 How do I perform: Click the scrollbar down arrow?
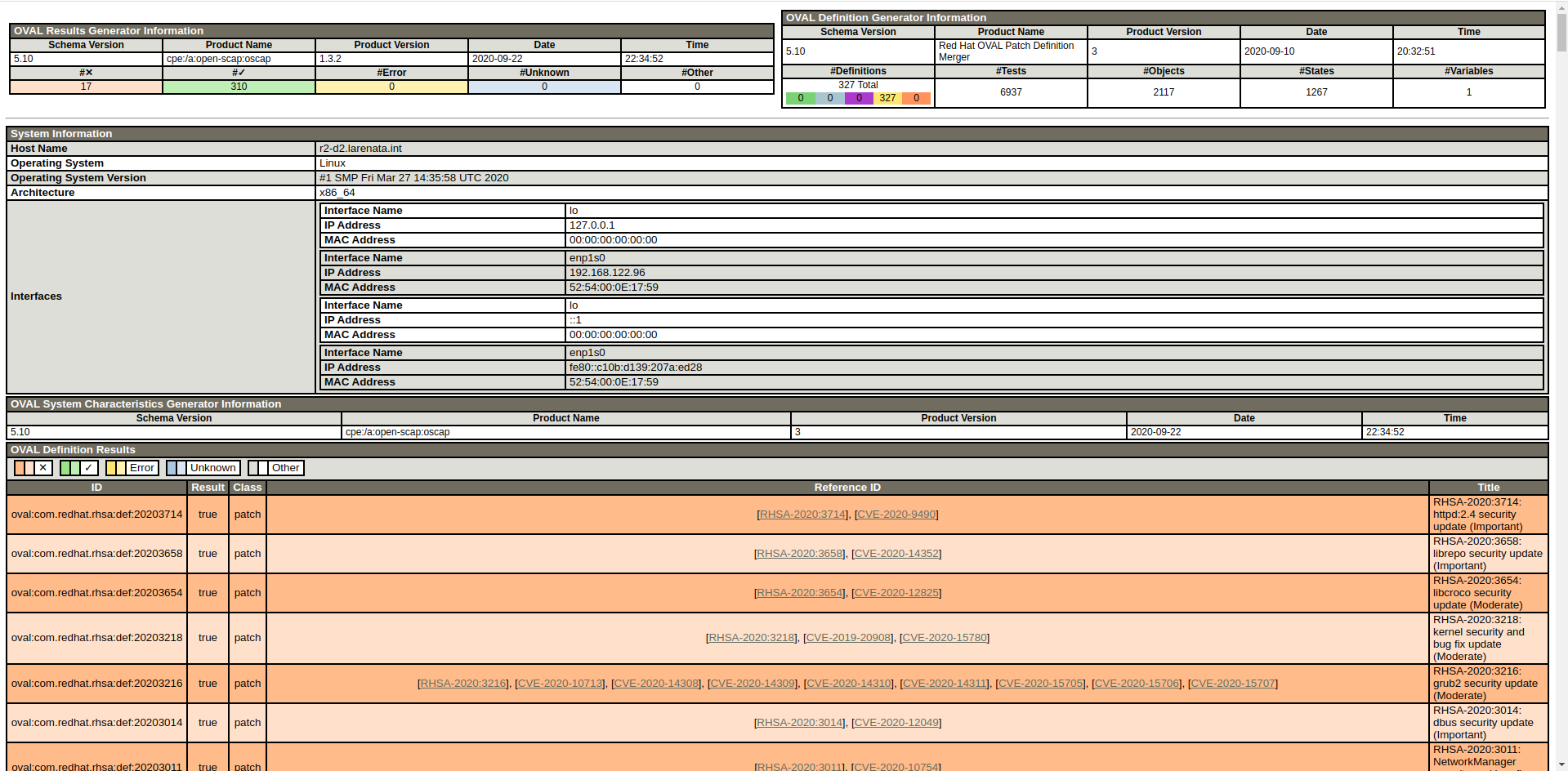(1561, 764)
